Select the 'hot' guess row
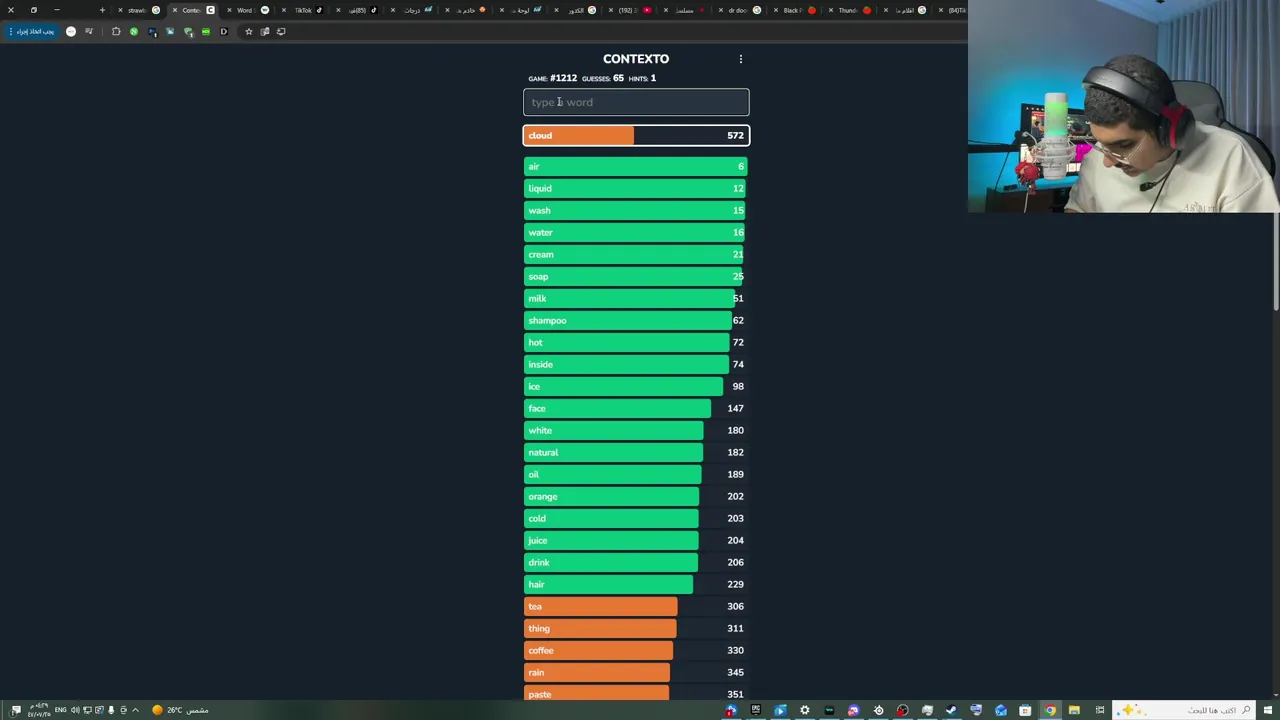Screen dimensions: 1280x720 (x=636, y=342)
